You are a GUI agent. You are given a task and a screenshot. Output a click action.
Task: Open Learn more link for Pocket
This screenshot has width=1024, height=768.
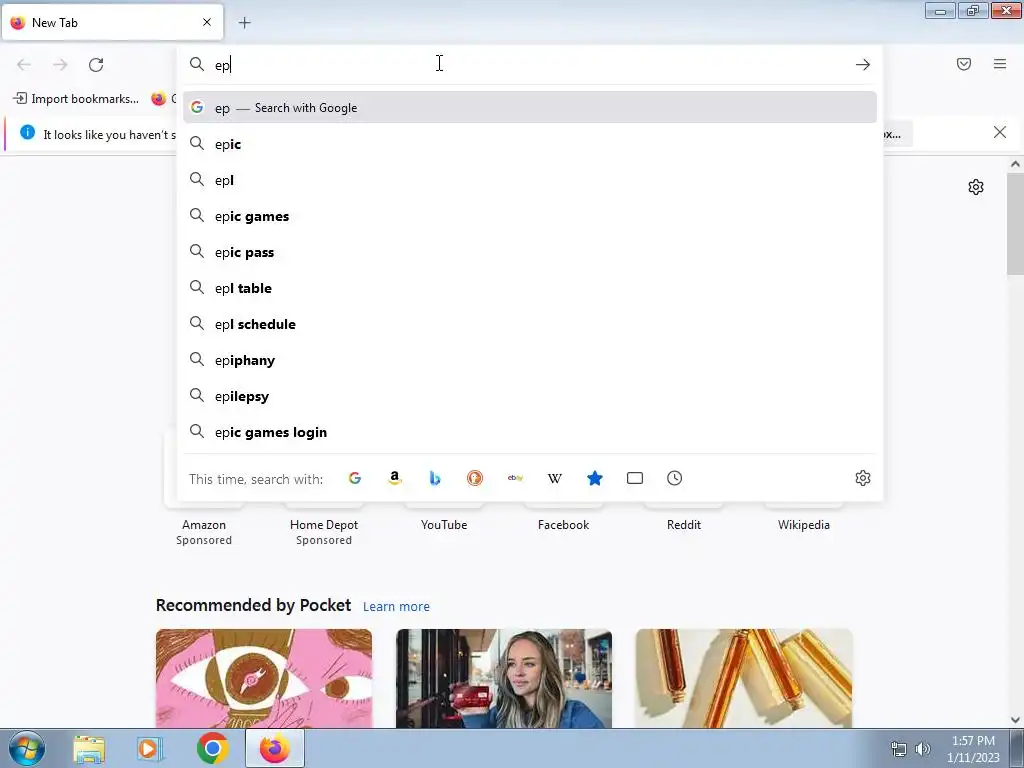(396, 607)
